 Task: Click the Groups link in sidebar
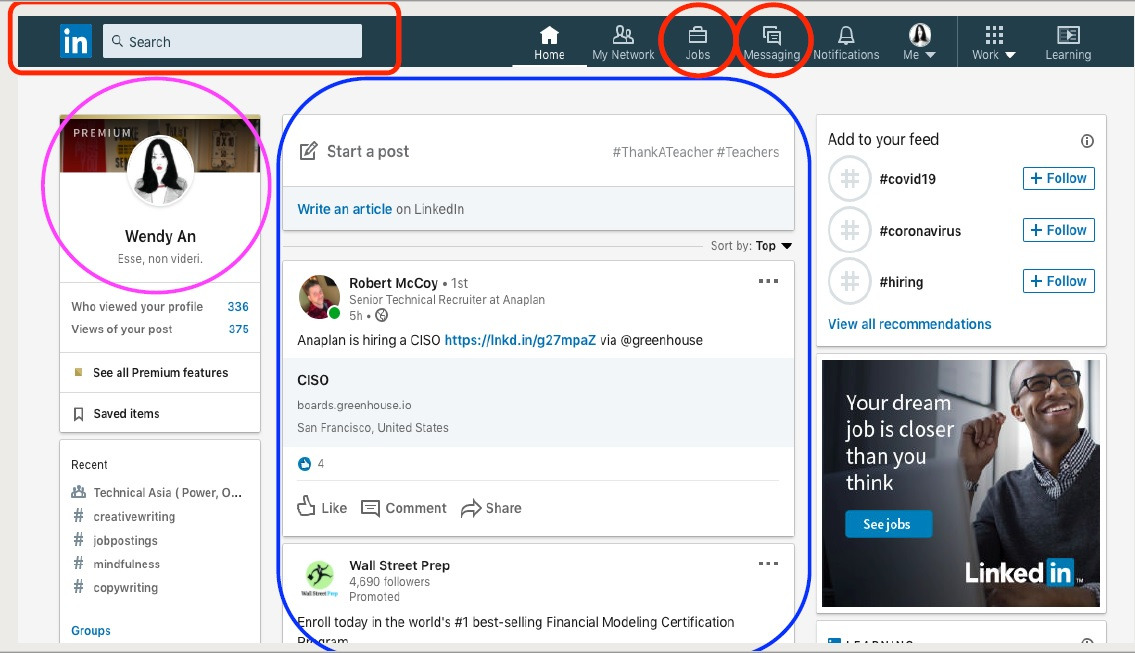(90, 631)
